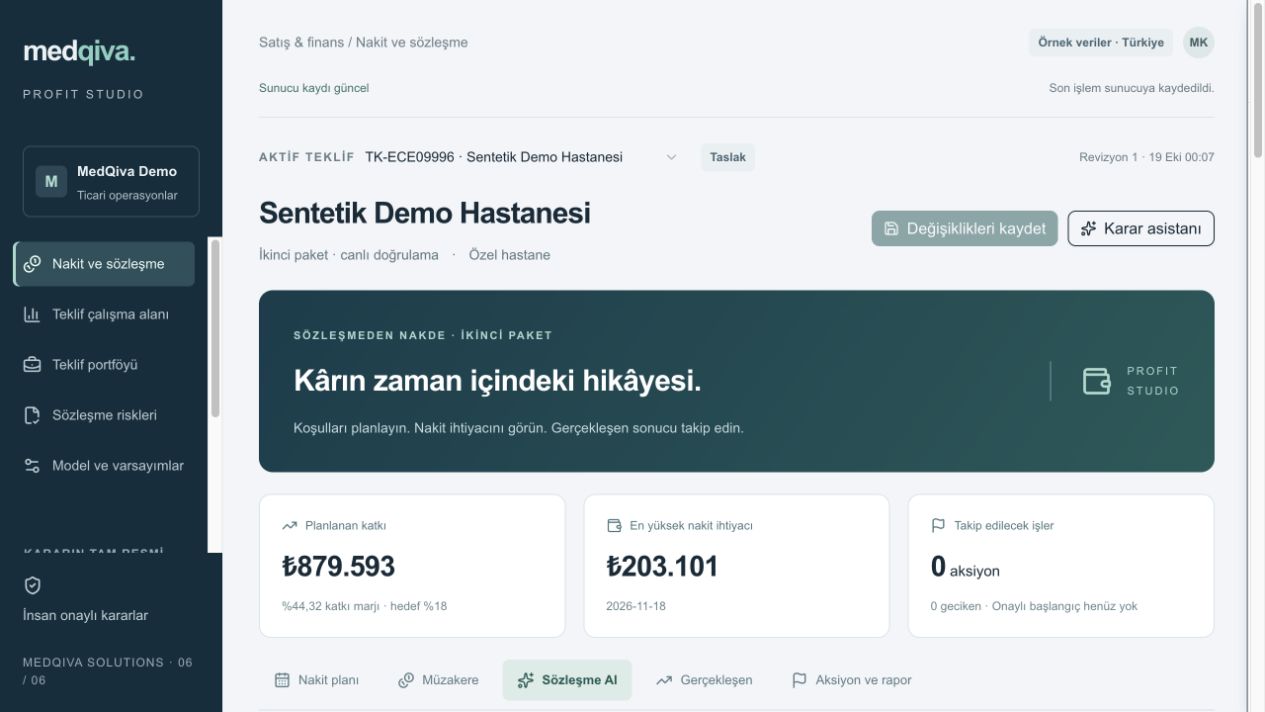Screen dimensions: 1265x712
Task: Click the sparkle icon in Karar asistanı
Action: click(x=1088, y=229)
